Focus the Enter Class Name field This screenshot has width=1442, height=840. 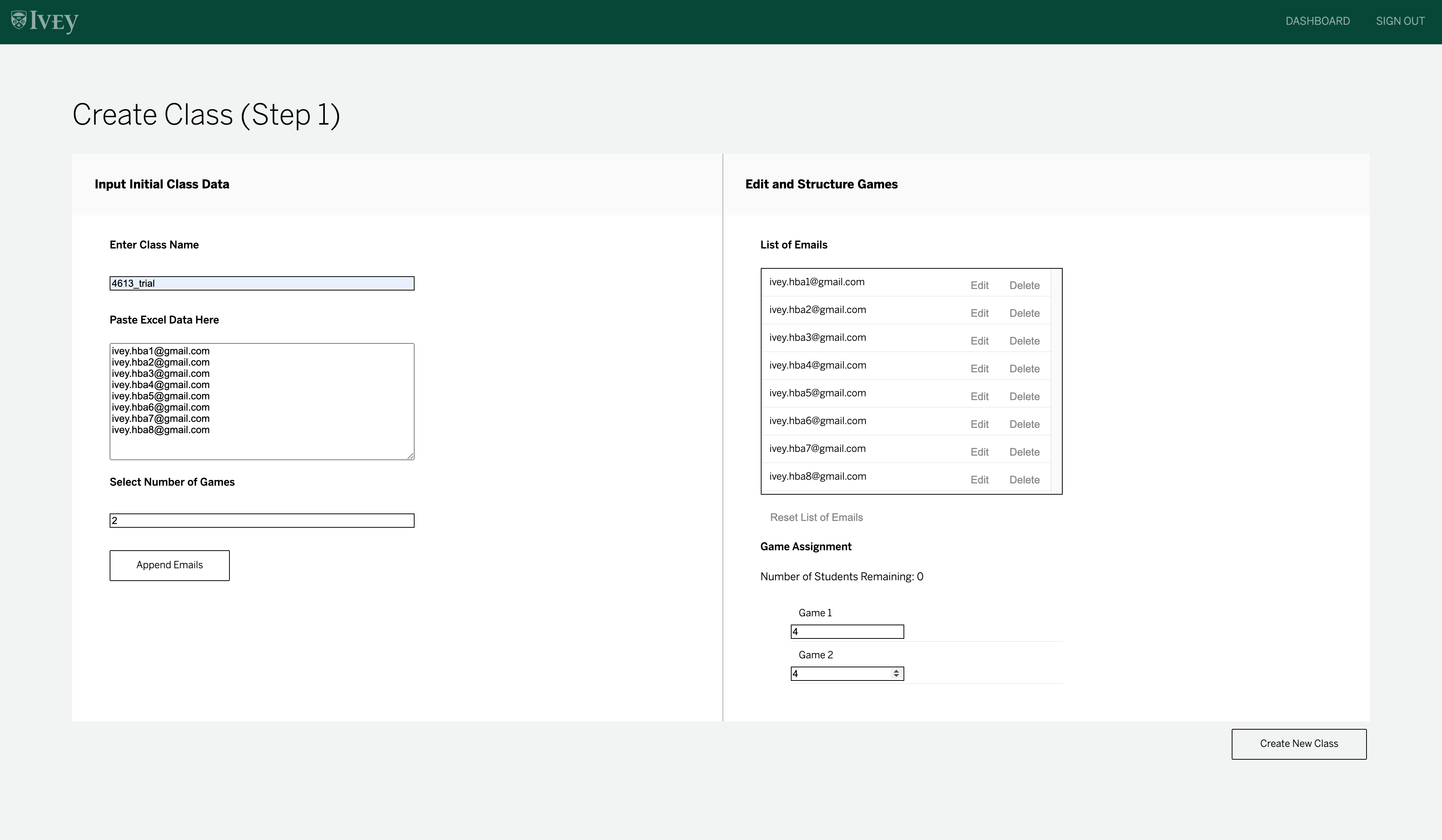point(261,283)
